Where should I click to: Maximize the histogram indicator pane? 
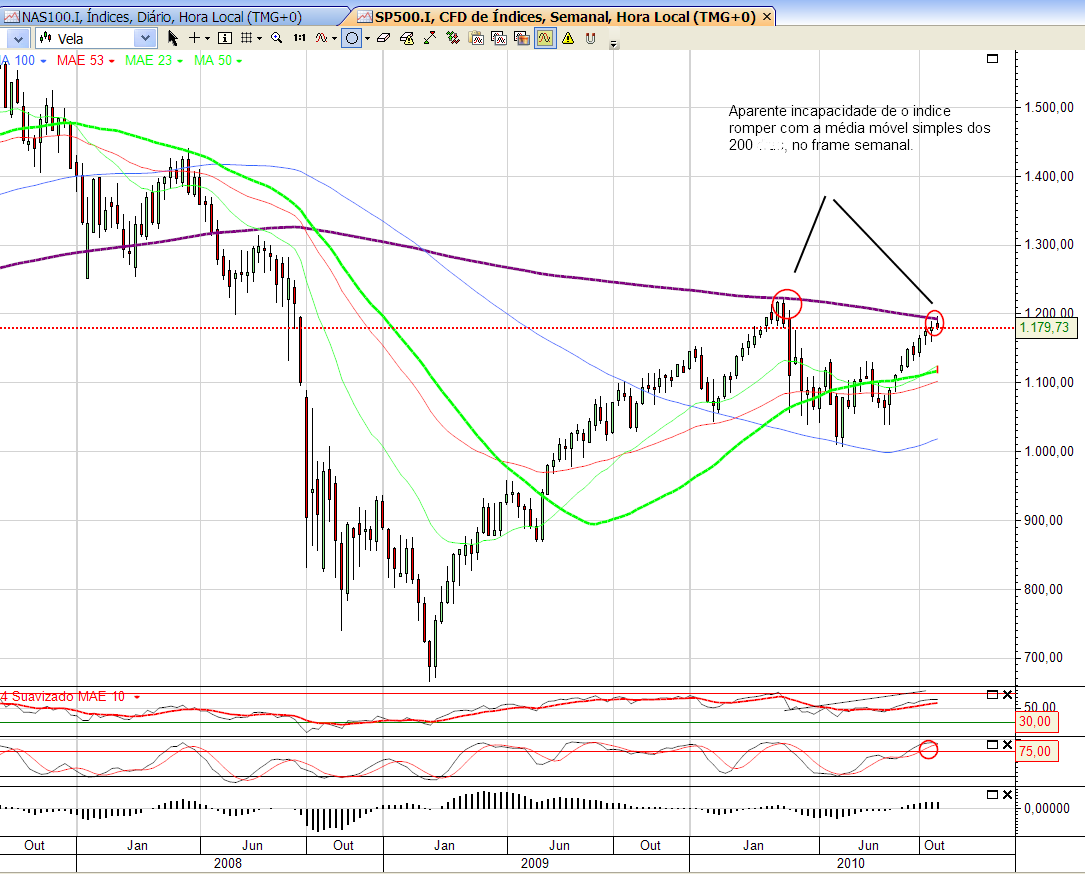tap(992, 794)
